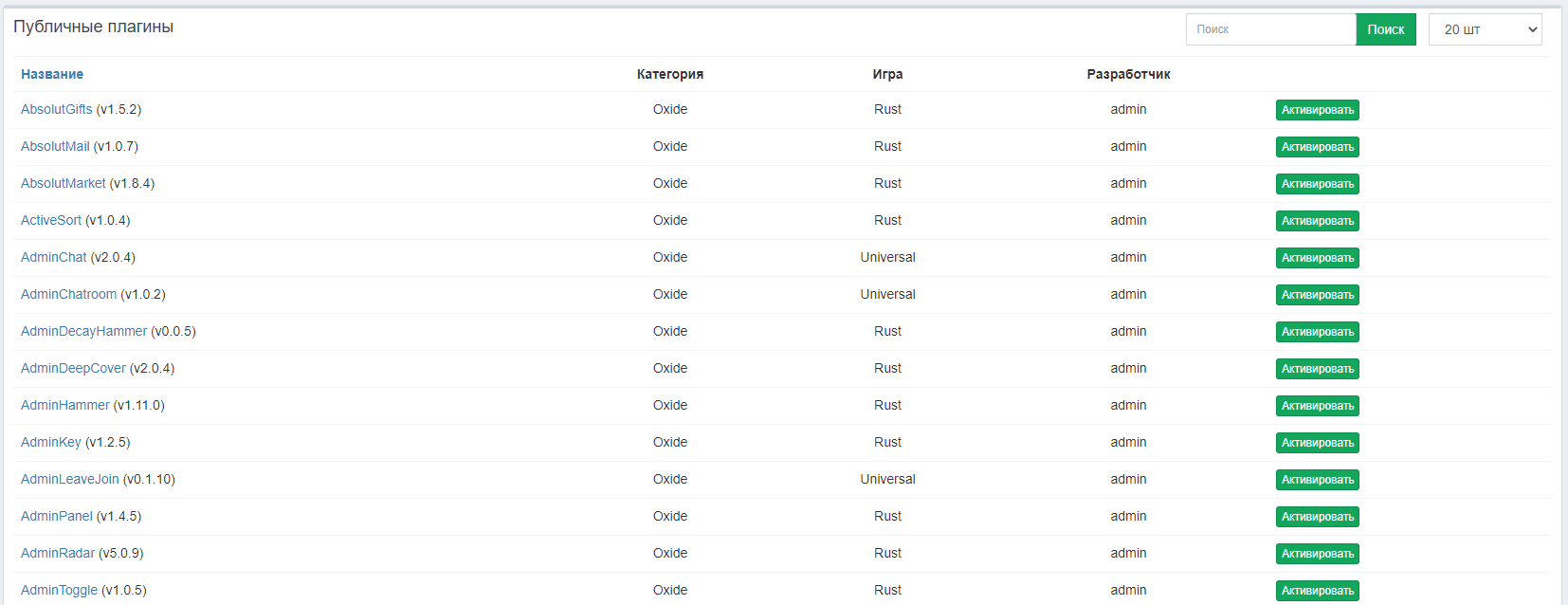Open the AdminChatroom plugin link
Viewport: 1568px width, 605px height.
(x=68, y=295)
